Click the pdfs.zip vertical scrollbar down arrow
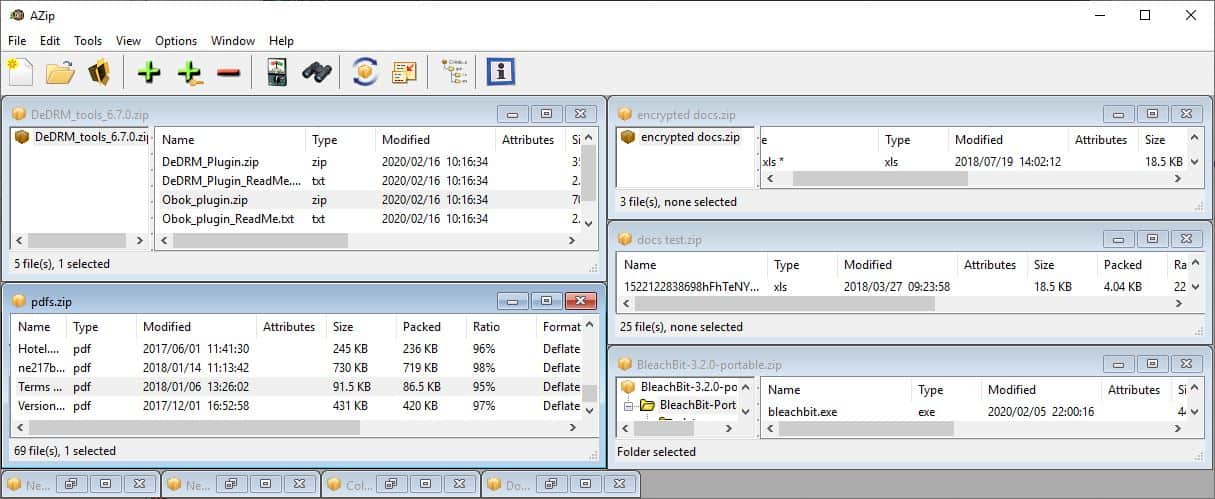 pyautogui.click(x=589, y=409)
